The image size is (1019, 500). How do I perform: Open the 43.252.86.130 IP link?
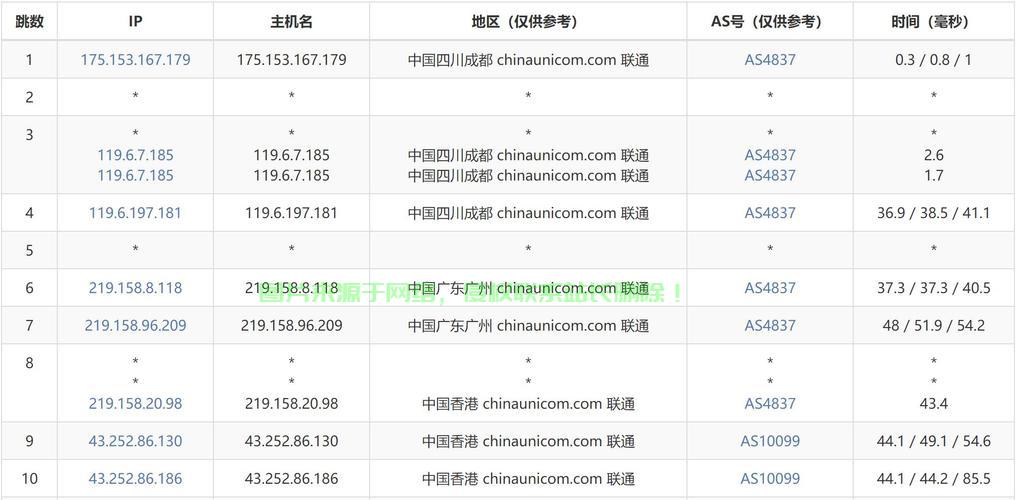click(x=135, y=441)
